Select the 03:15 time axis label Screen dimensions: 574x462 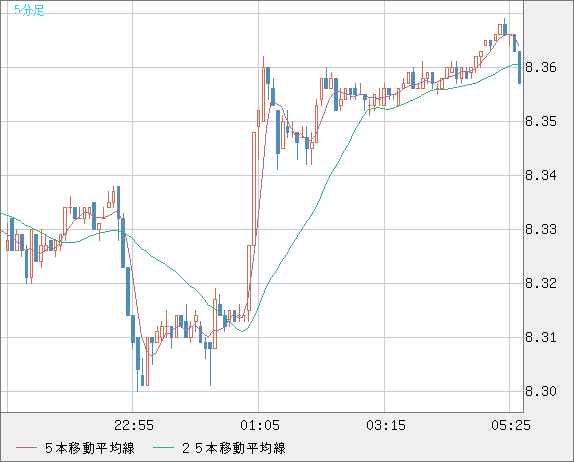click(386, 425)
